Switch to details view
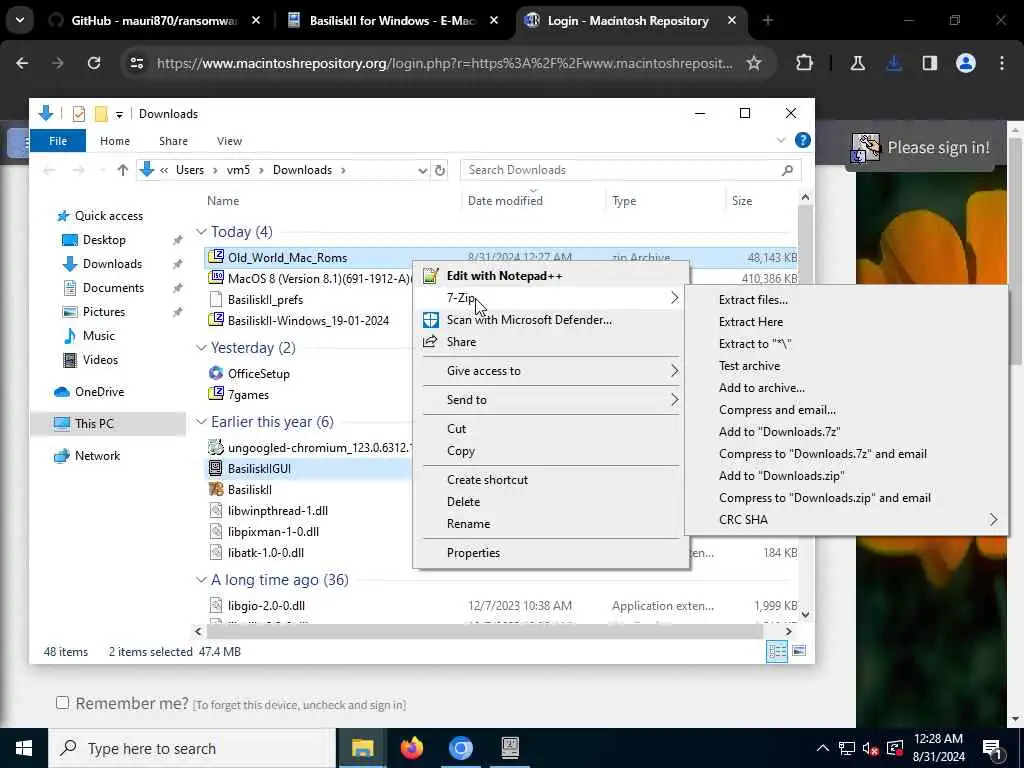Viewport: 1024px width, 768px height. [x=776, y=651]
